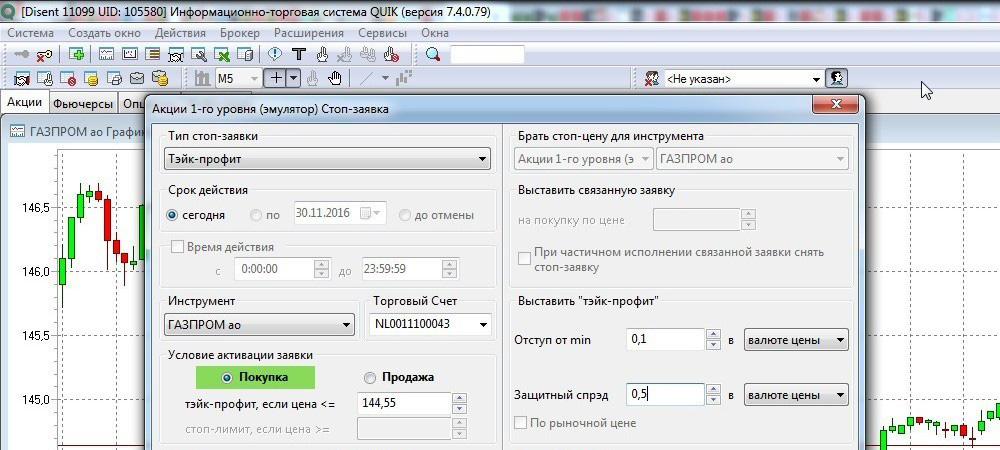
Task: Decrease 'Защитный спрэд' with spinner down
Action: coord(714,400)
